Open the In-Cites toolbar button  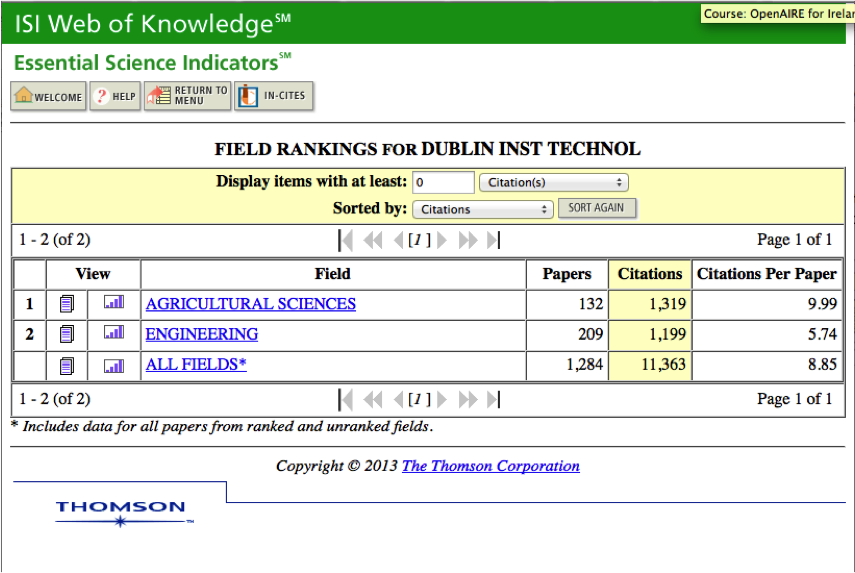tap(274, 96)
